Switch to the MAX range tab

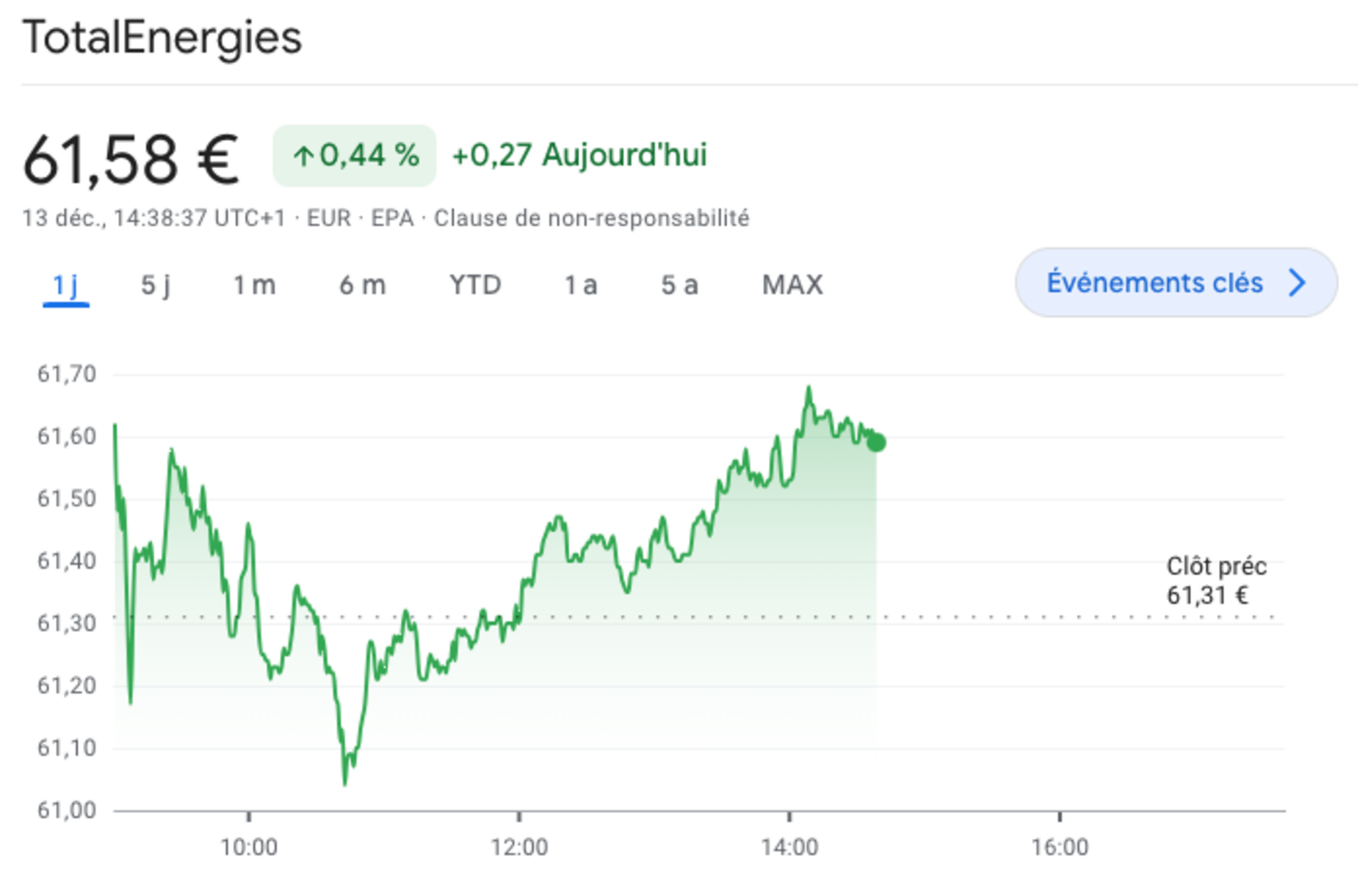click(x=793, y=286)
